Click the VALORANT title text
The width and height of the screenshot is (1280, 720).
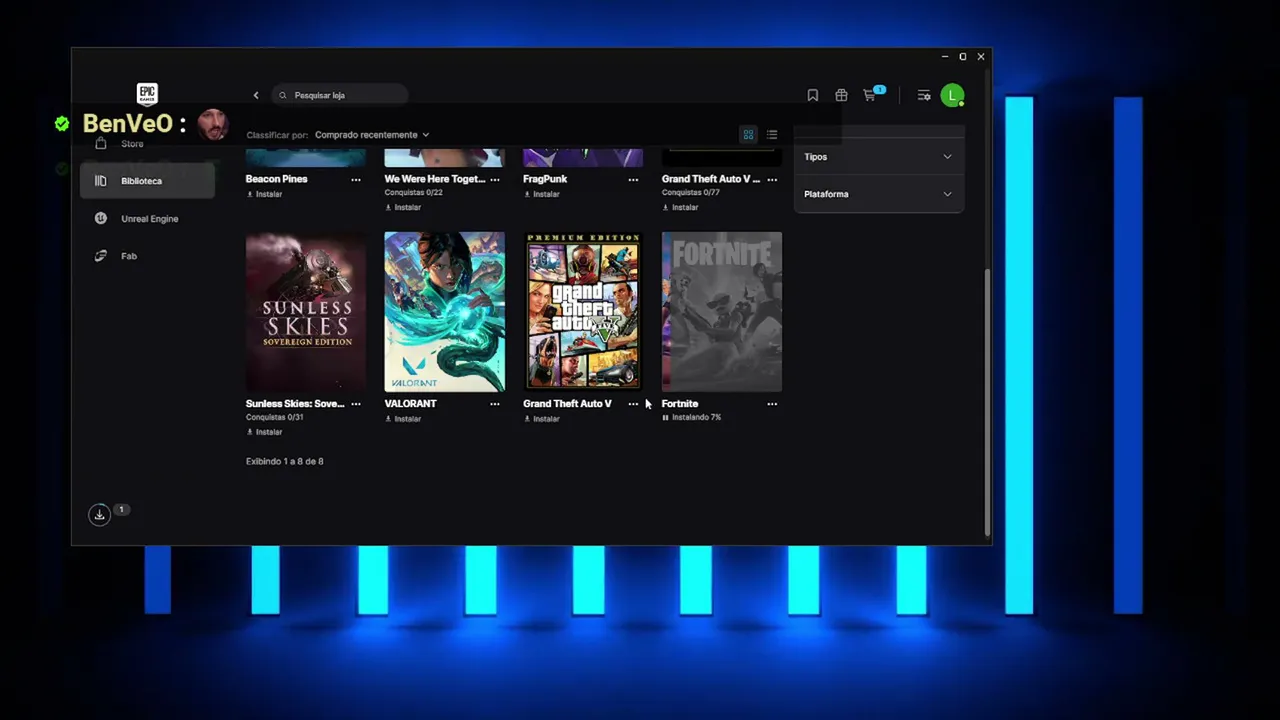click(x=411, y=404)
